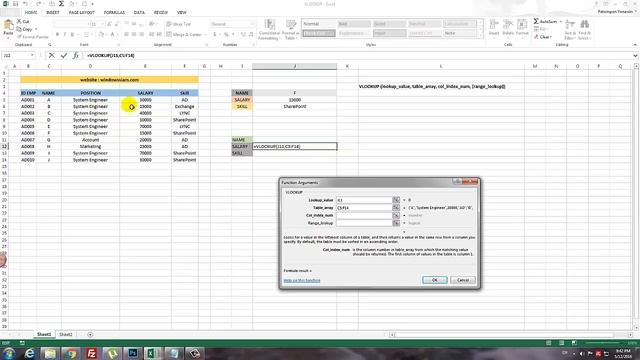Toggle Merge & Center
Image resolution: width=640 pixels, height=360 pixels.
(184, 34)
